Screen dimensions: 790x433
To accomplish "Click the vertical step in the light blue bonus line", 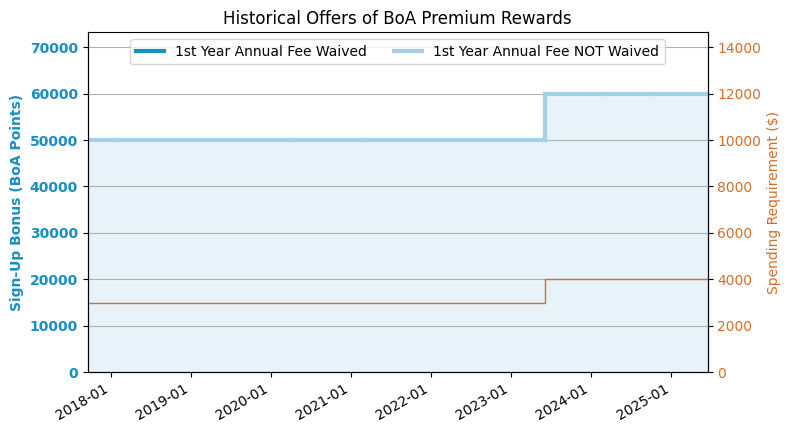I will pos(545,117).
